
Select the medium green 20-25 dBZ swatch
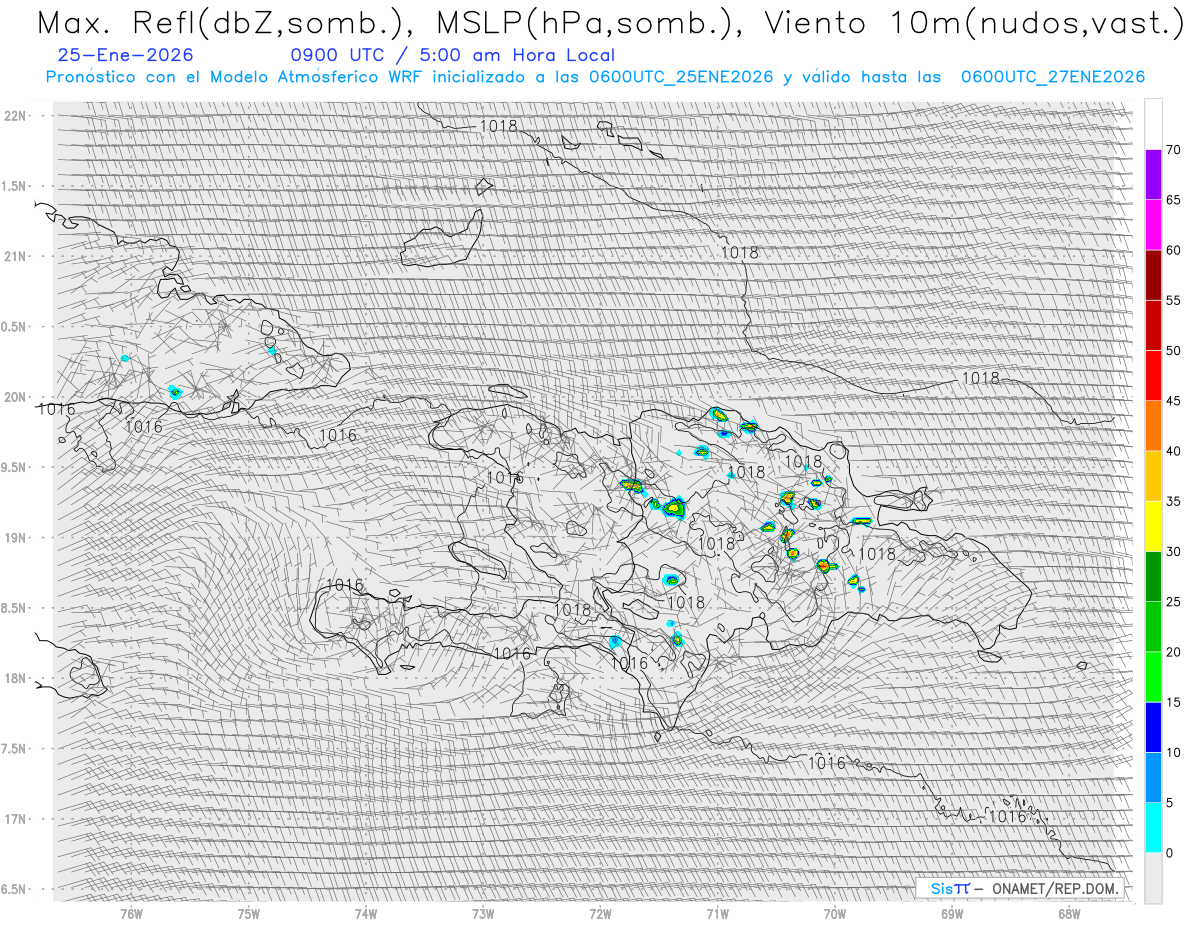1153,627
